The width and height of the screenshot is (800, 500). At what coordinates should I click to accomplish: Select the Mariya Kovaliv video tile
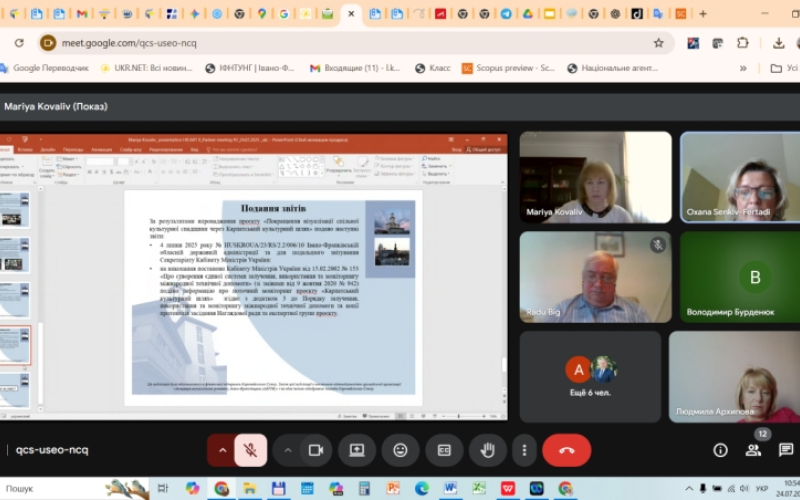point(595,177)
